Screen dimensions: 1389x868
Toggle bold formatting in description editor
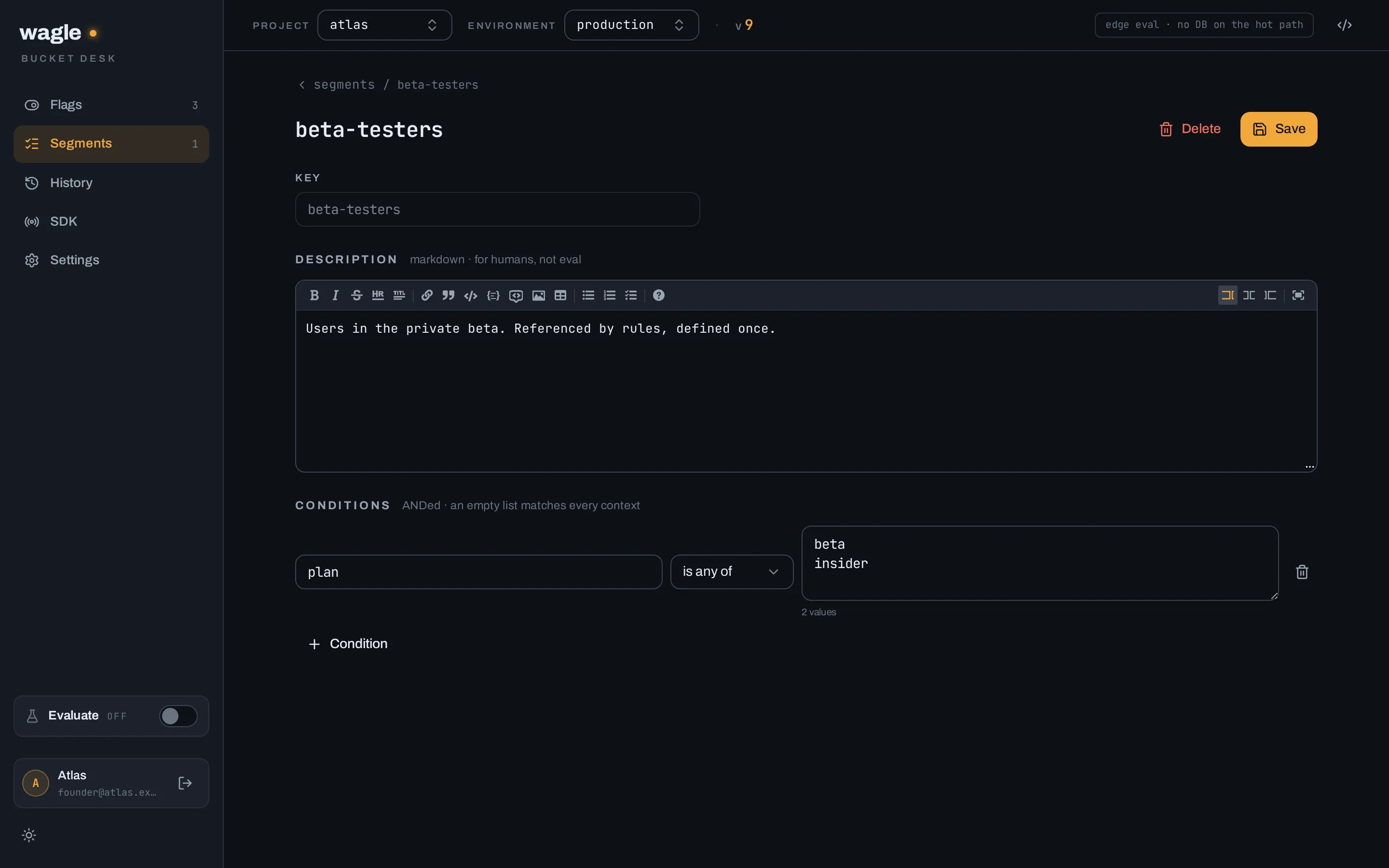(x=314, y=295)
